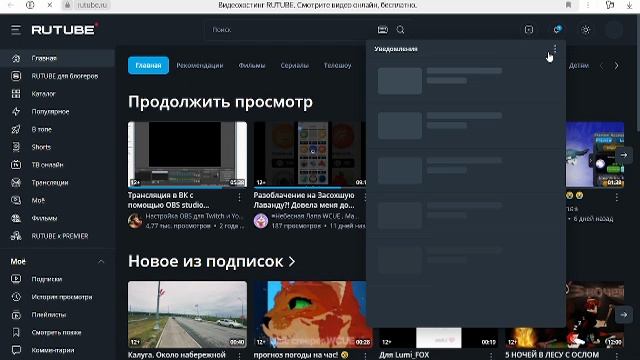Click browser stop loading X button
The image size is (640, 360).
click(x=49, y=5)
